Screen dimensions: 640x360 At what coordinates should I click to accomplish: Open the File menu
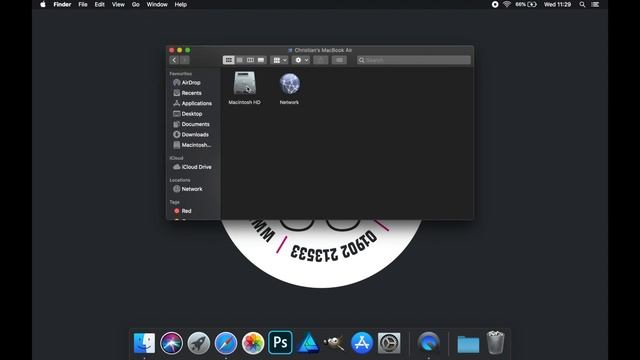coord(83,4)
